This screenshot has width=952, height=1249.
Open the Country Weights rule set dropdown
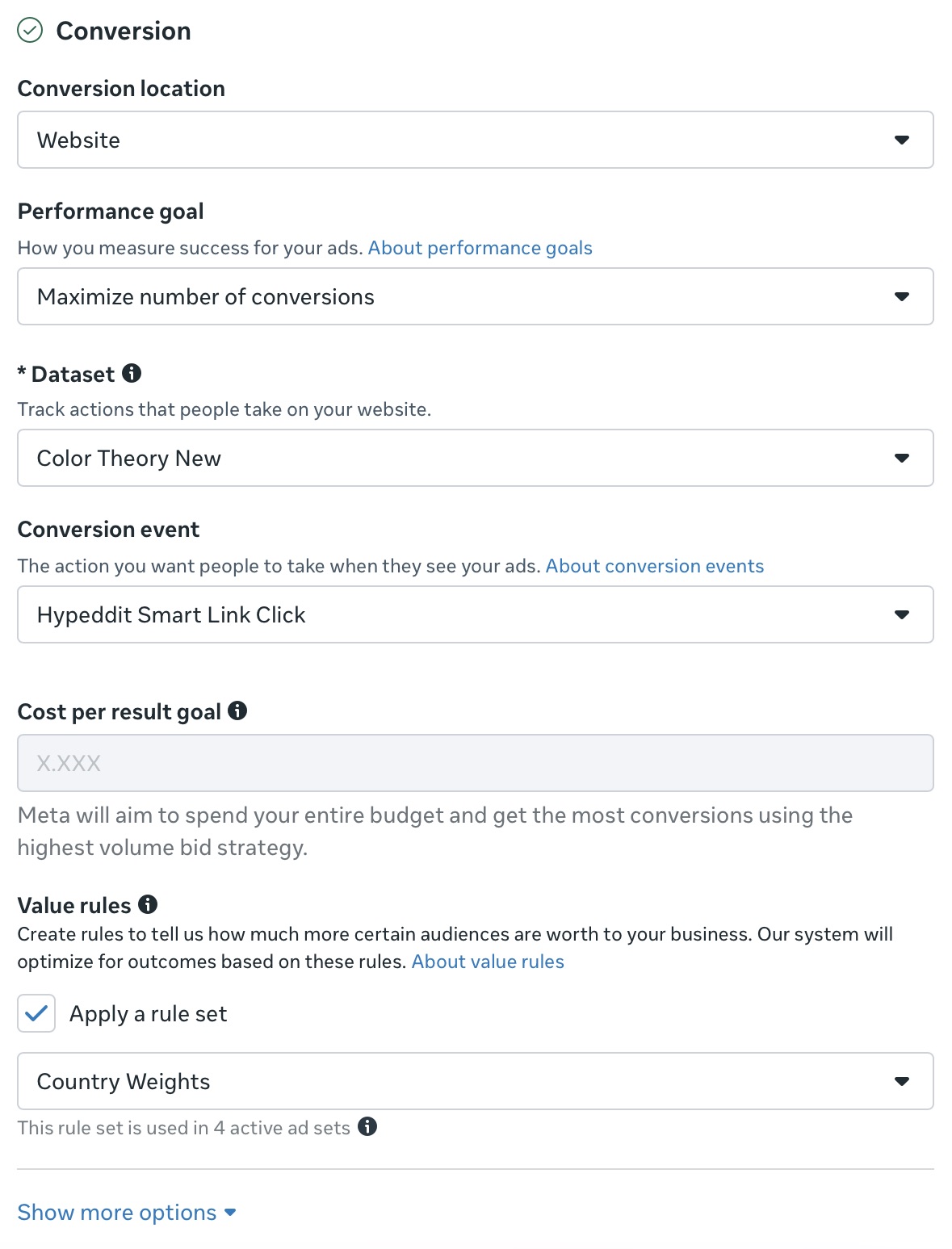click(475, 1080)
